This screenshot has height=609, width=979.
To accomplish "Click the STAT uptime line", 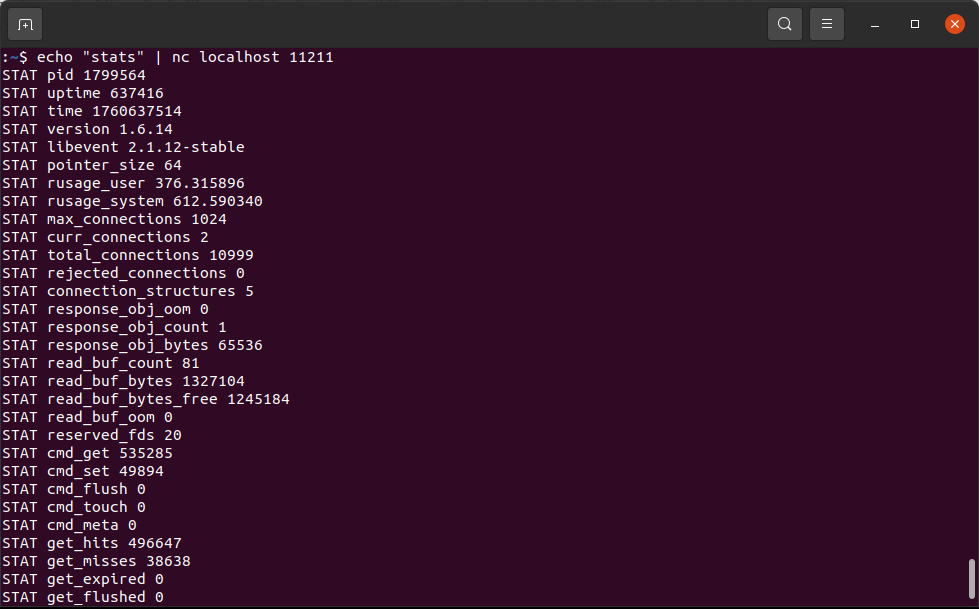I will [x=83, y=93].
